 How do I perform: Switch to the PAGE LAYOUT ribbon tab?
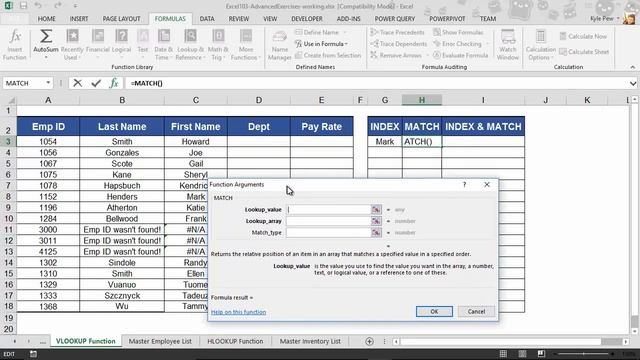[x=121, y=19]
